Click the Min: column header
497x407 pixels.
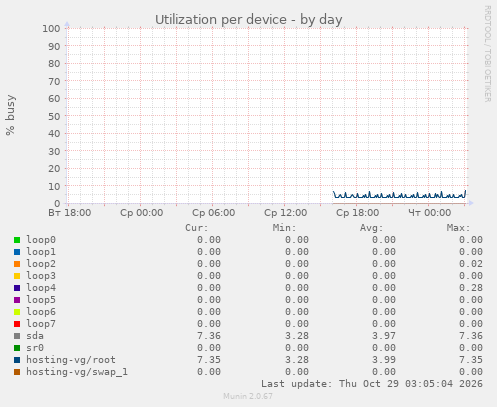click(x=284, y=228)
